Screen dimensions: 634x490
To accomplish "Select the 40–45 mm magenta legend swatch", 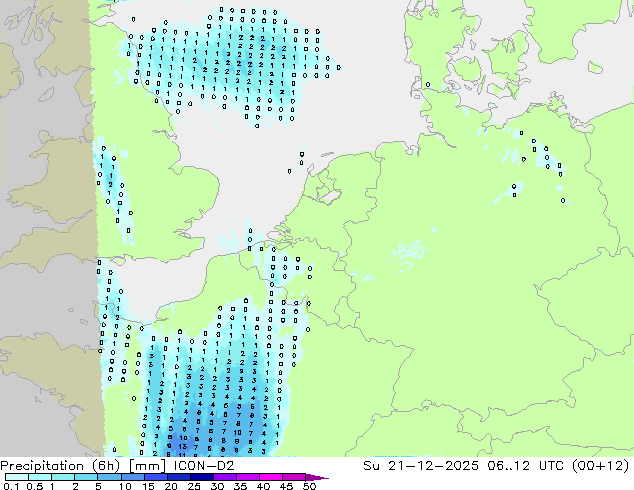I will click(270, 477).
